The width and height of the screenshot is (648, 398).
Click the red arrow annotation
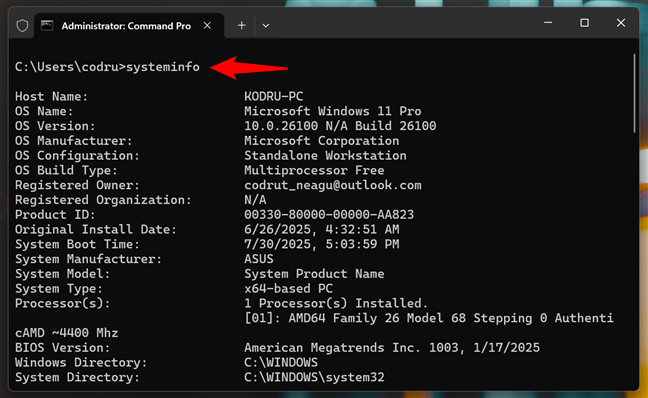249,68
